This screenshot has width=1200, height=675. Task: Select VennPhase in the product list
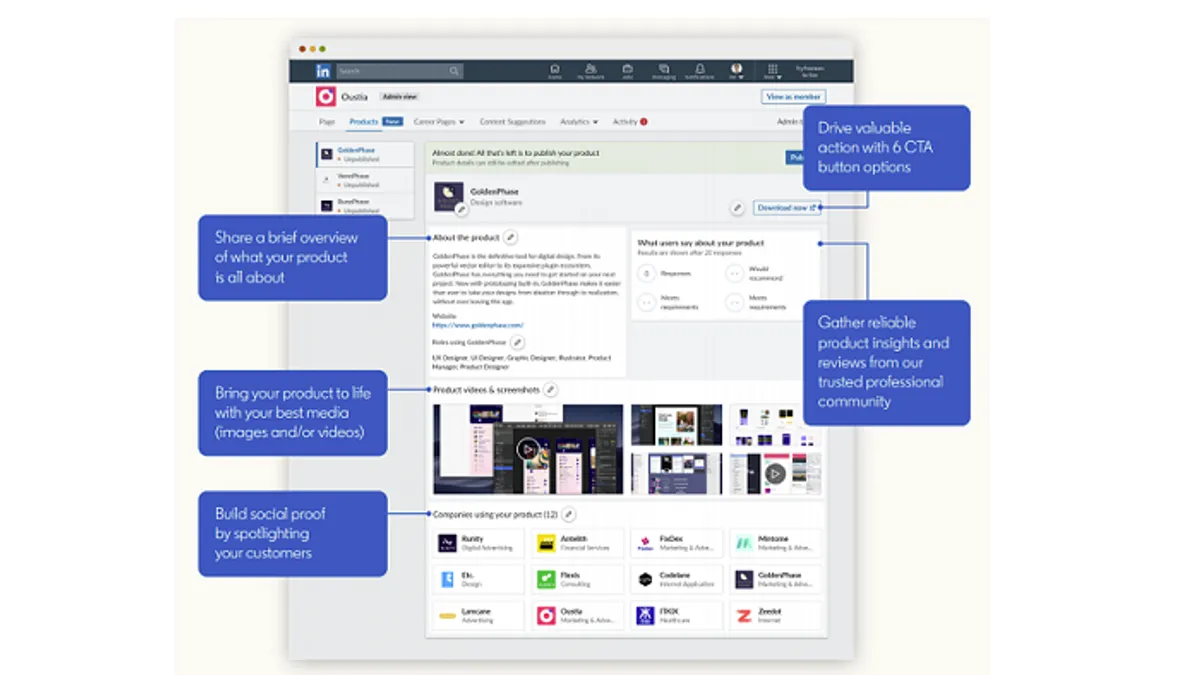365,180
